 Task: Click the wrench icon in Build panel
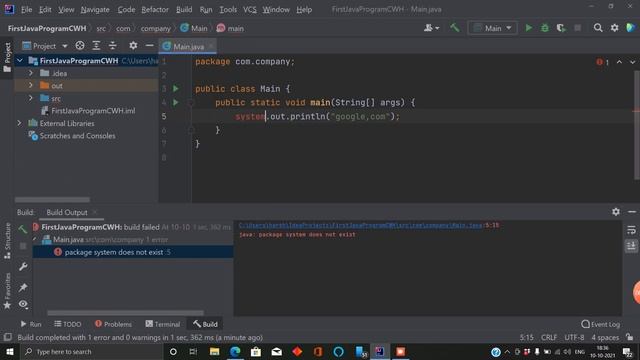(x=23, y=267)
